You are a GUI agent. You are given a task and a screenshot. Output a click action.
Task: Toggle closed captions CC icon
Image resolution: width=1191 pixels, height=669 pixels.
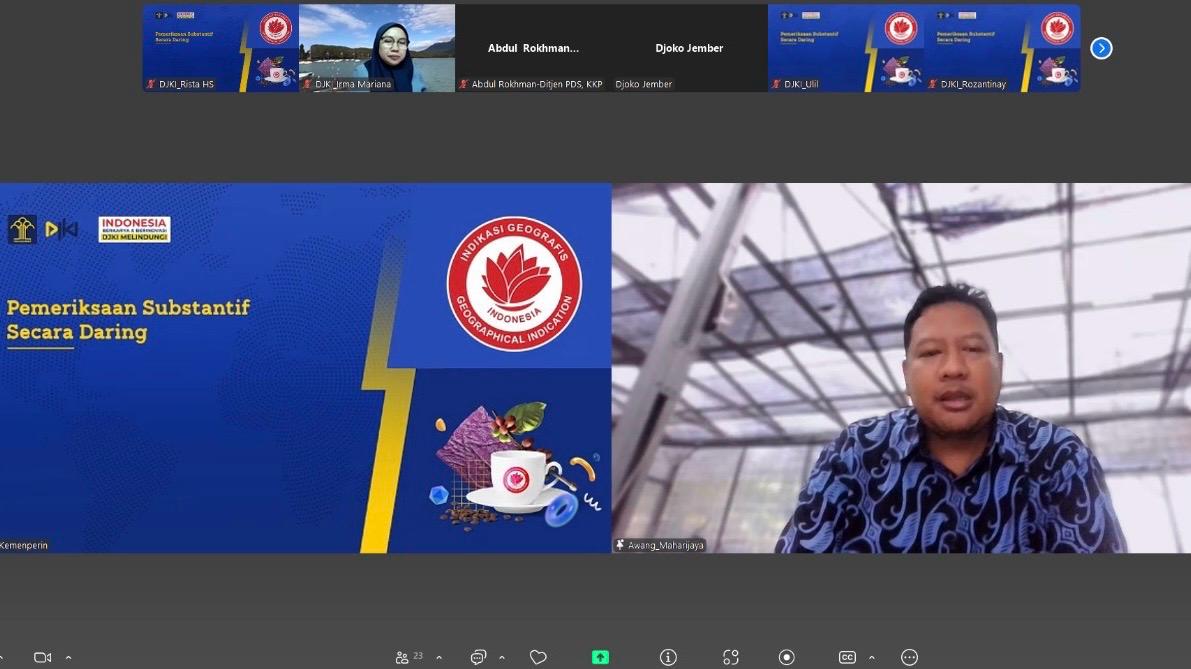847,657
